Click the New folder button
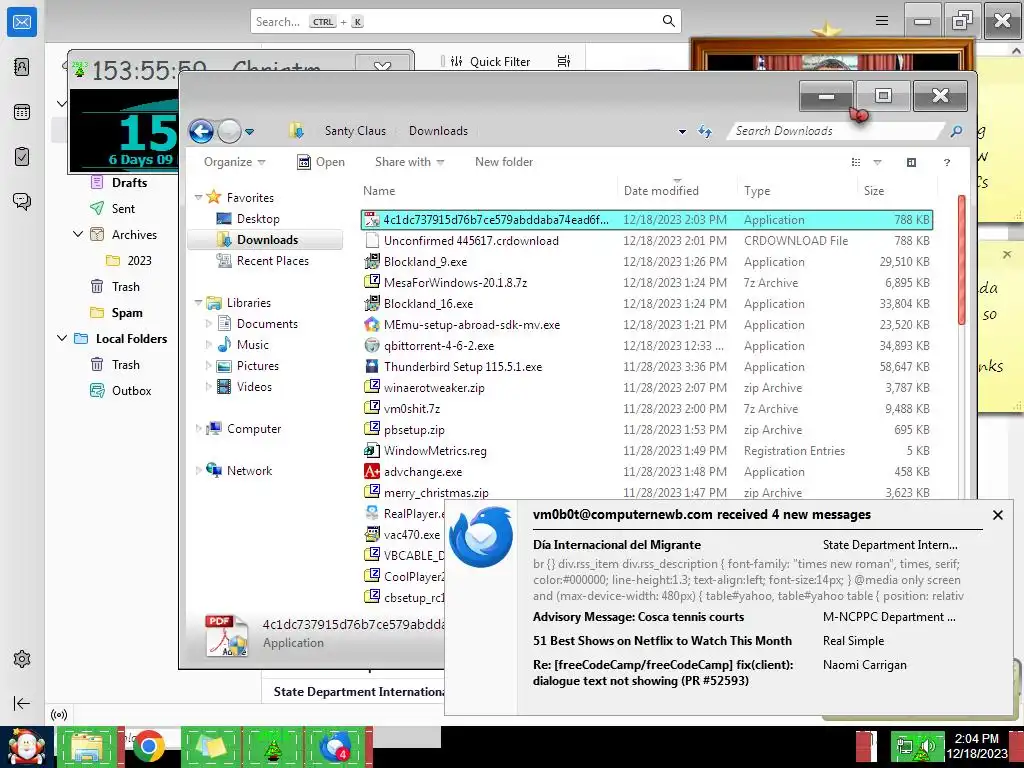1024x768 pixels. [504, 162]
